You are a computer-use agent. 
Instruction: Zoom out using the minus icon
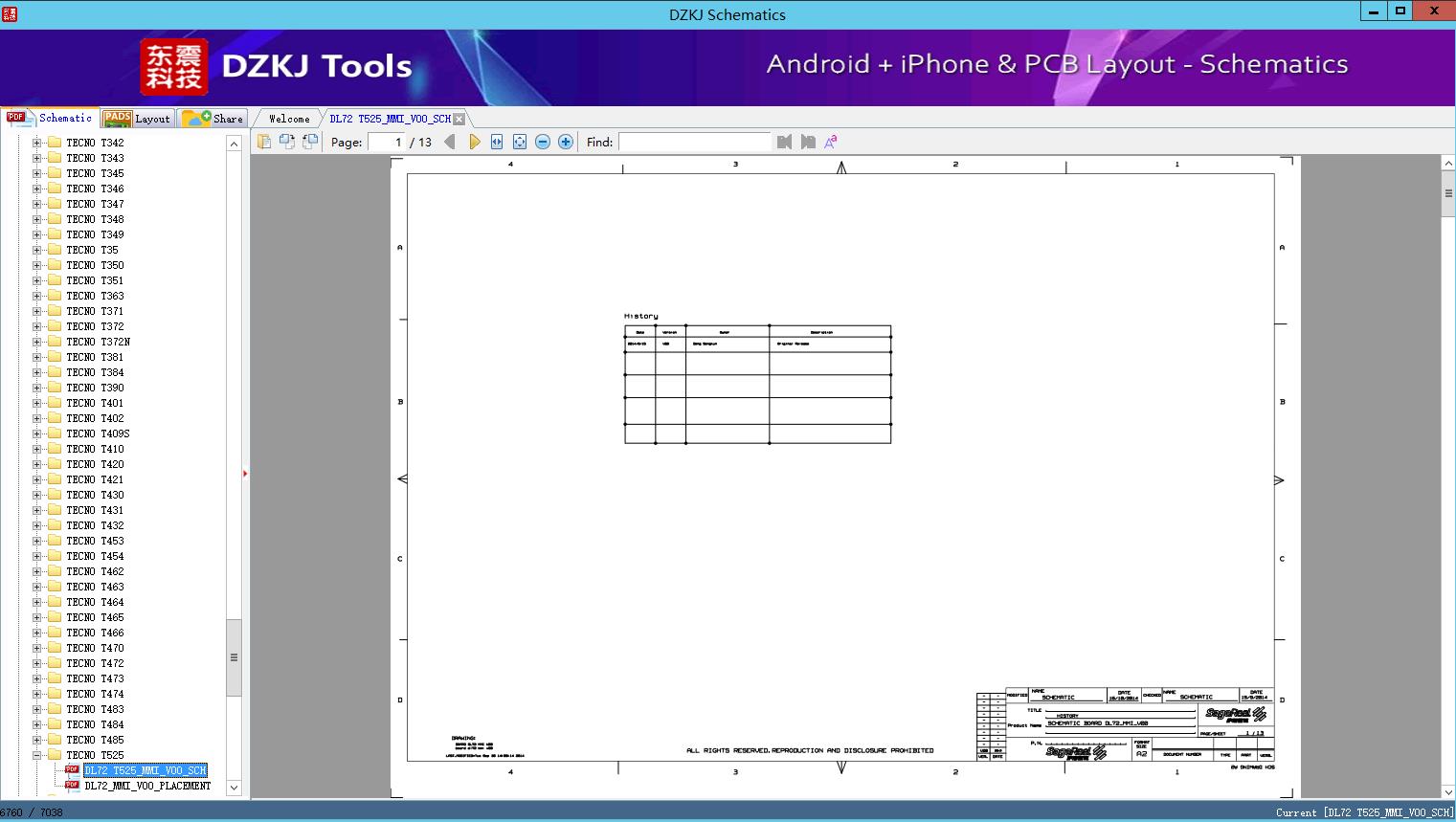click(x=542, y=141)
